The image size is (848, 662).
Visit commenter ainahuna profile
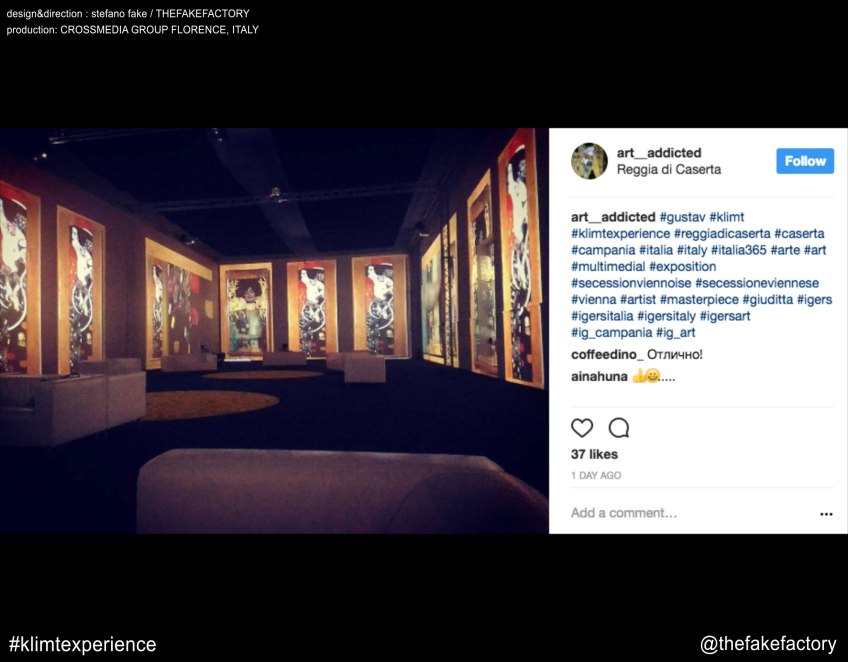coord(599,376)
